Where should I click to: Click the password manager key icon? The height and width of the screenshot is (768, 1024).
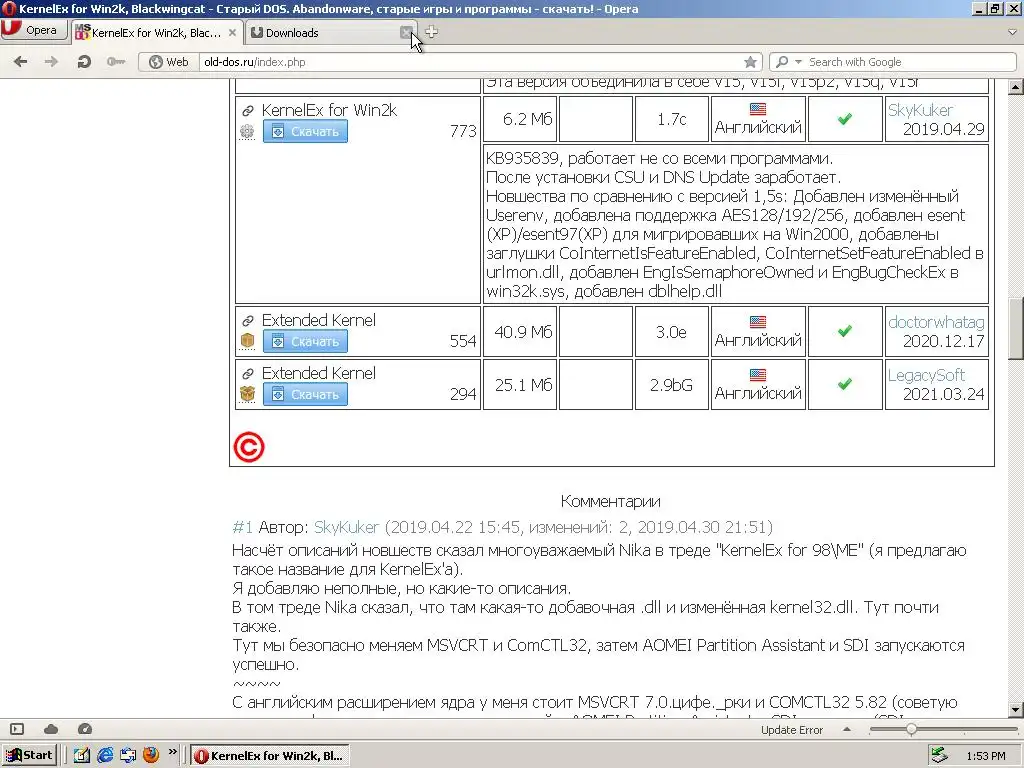(x=116, y=62)
